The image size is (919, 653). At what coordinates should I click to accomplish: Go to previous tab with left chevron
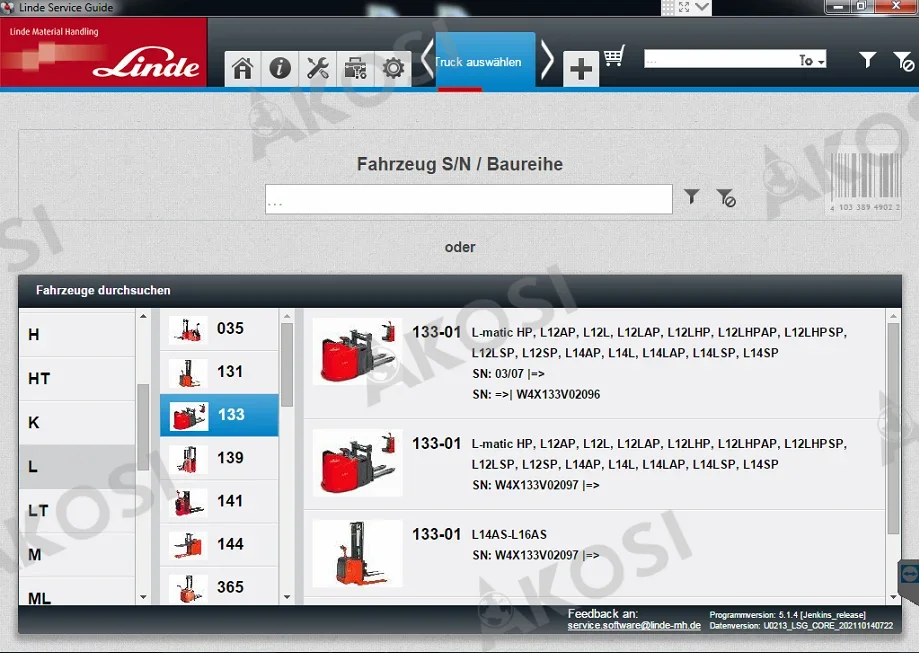click(427, 59)
